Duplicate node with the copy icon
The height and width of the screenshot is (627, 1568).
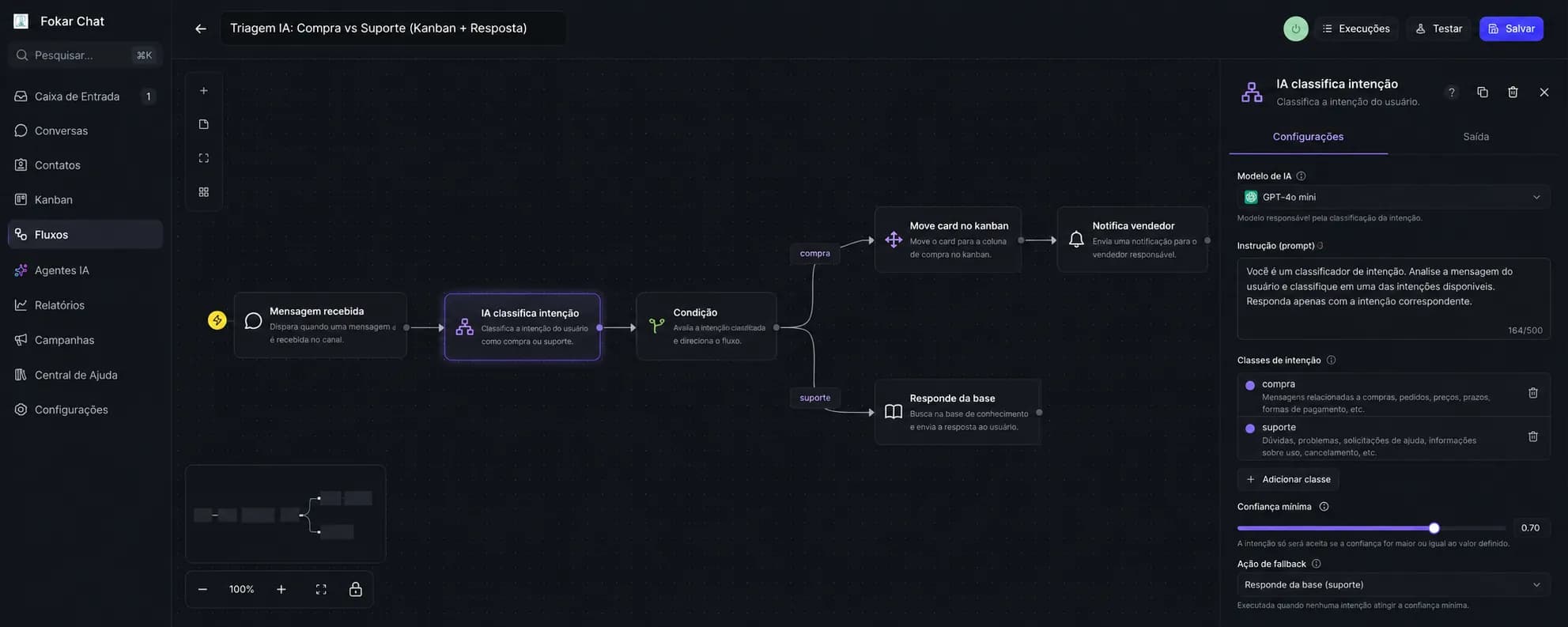point(1483,93)
